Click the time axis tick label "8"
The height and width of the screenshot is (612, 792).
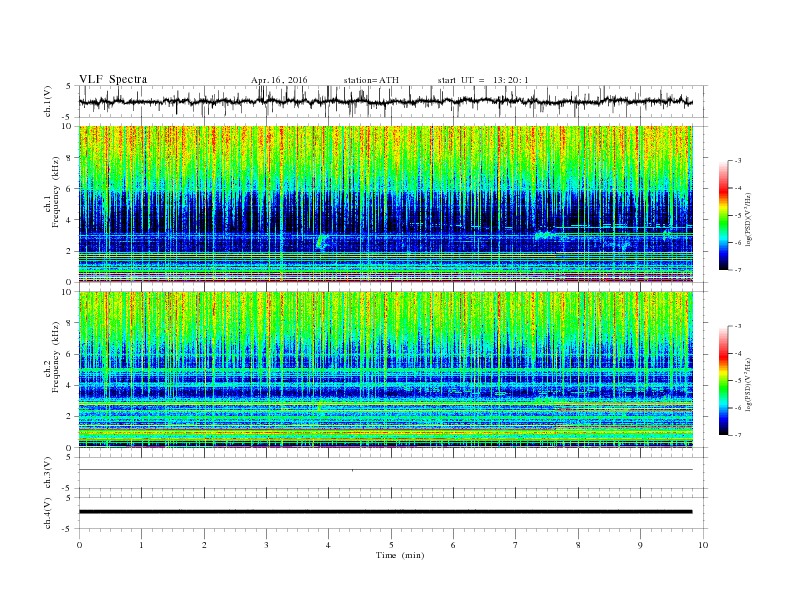[x=578, y=545]
